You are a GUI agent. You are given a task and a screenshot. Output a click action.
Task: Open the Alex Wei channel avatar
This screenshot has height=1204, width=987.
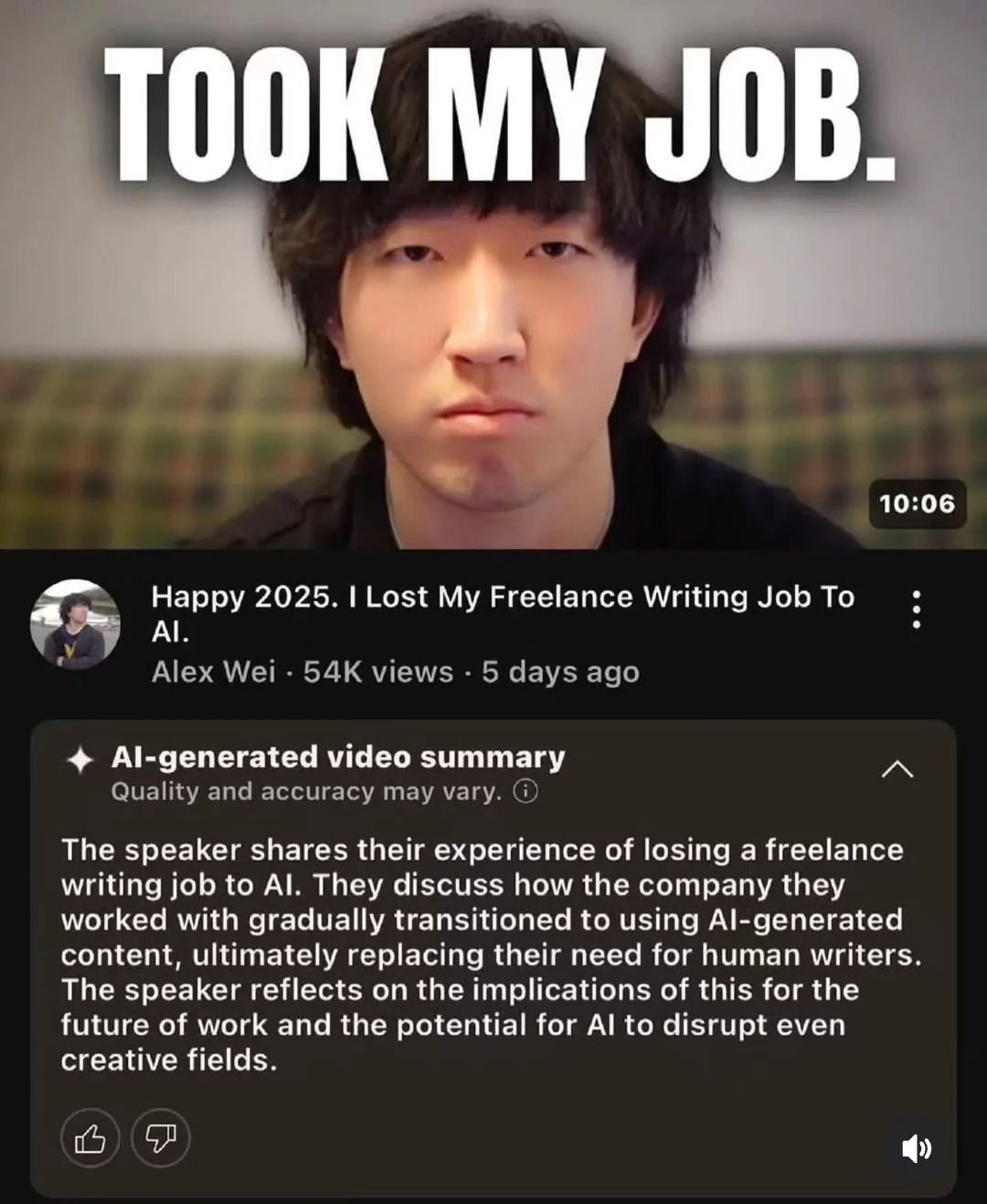(x=75, y=624)
